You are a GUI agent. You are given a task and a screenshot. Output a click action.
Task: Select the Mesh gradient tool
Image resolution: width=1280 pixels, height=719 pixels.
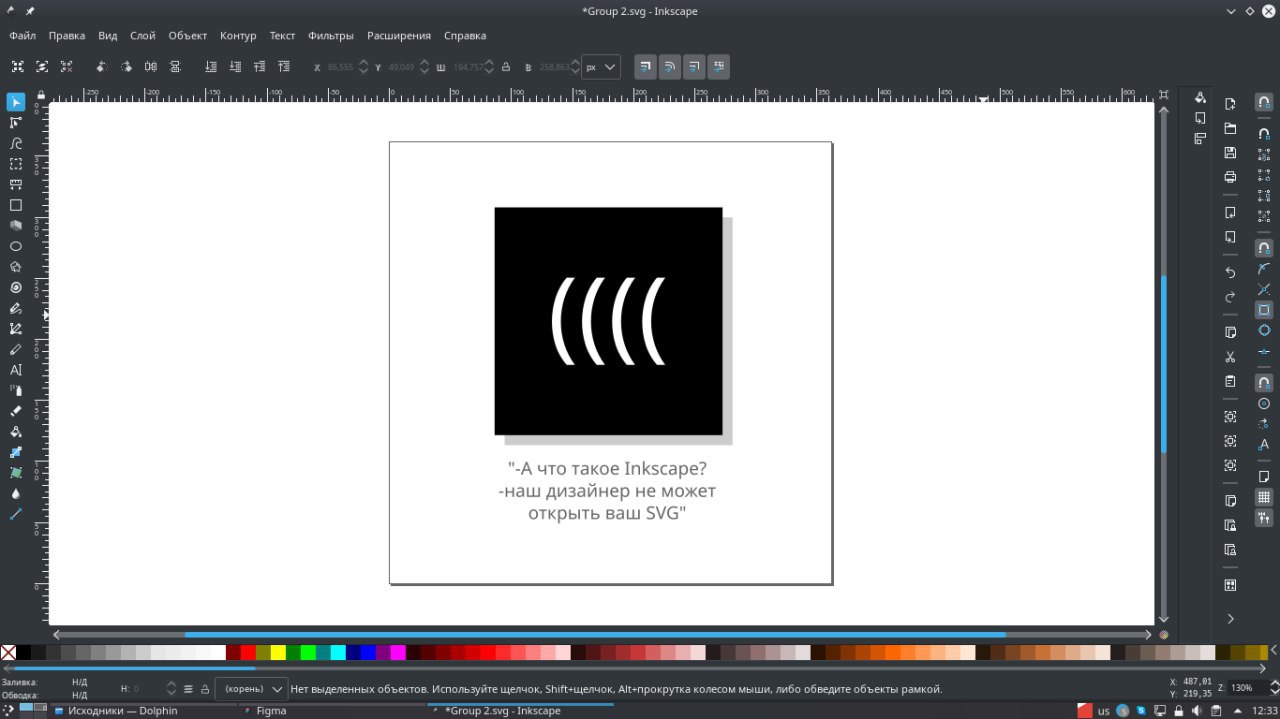(16, 472)
